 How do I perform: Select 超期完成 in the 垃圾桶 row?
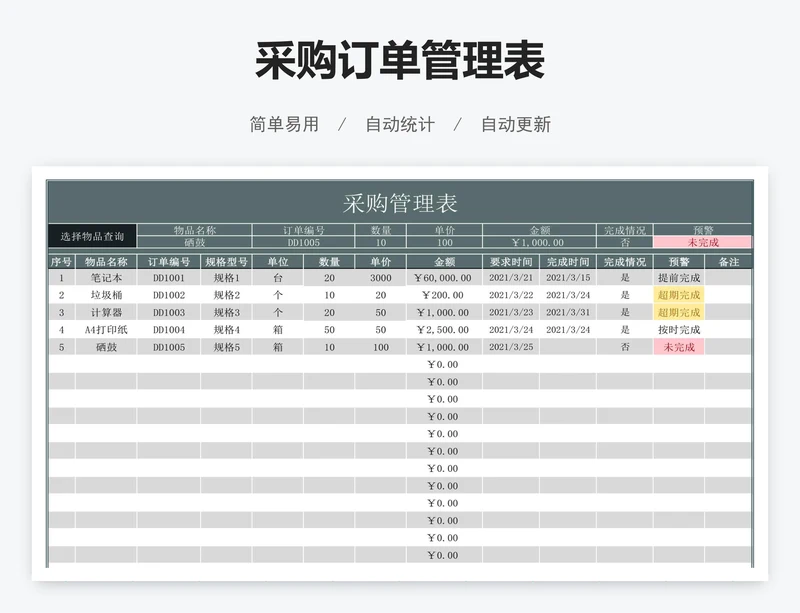[679, 295]
